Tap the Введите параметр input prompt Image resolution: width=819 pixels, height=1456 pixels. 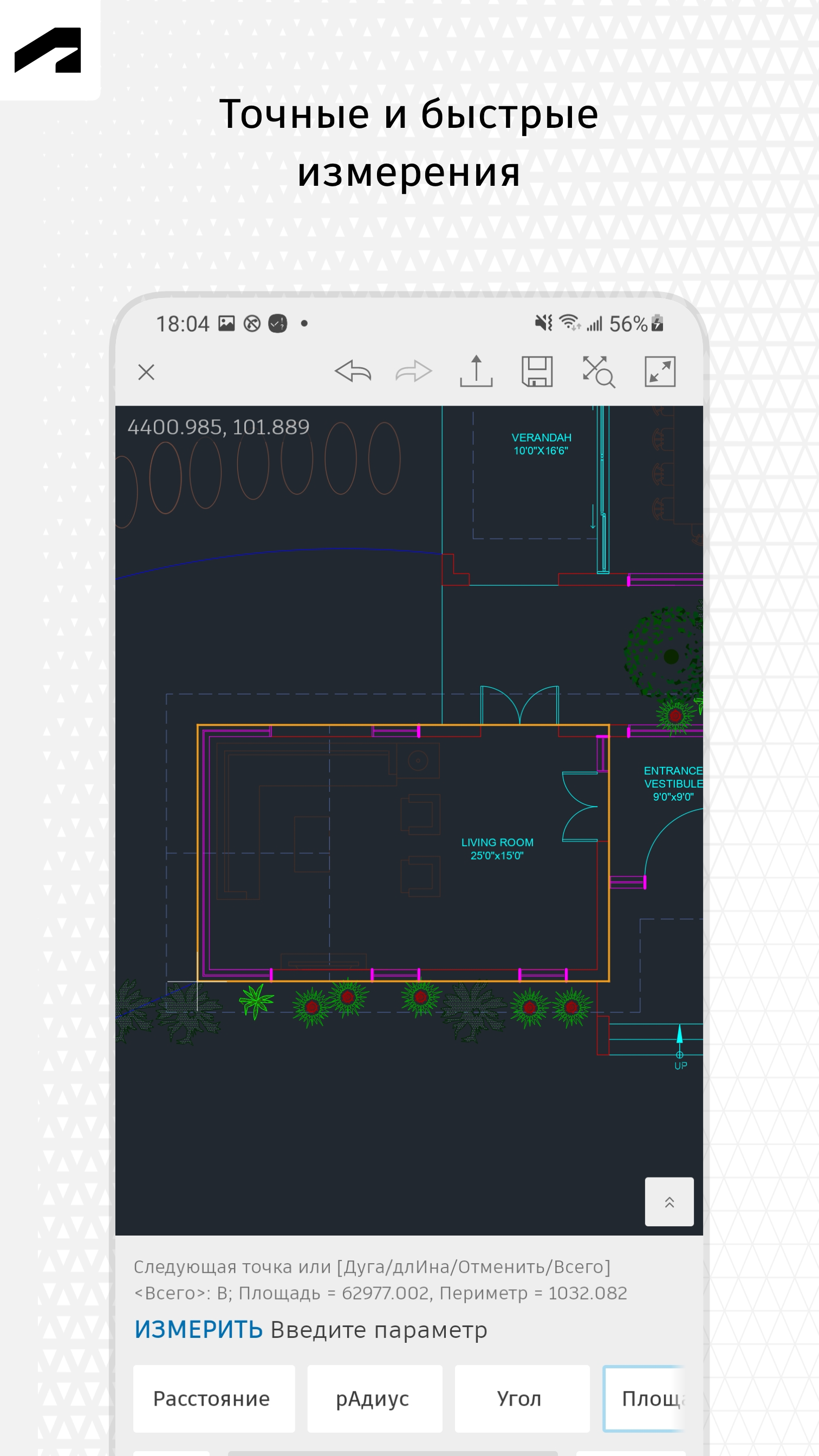point(379,1330)
